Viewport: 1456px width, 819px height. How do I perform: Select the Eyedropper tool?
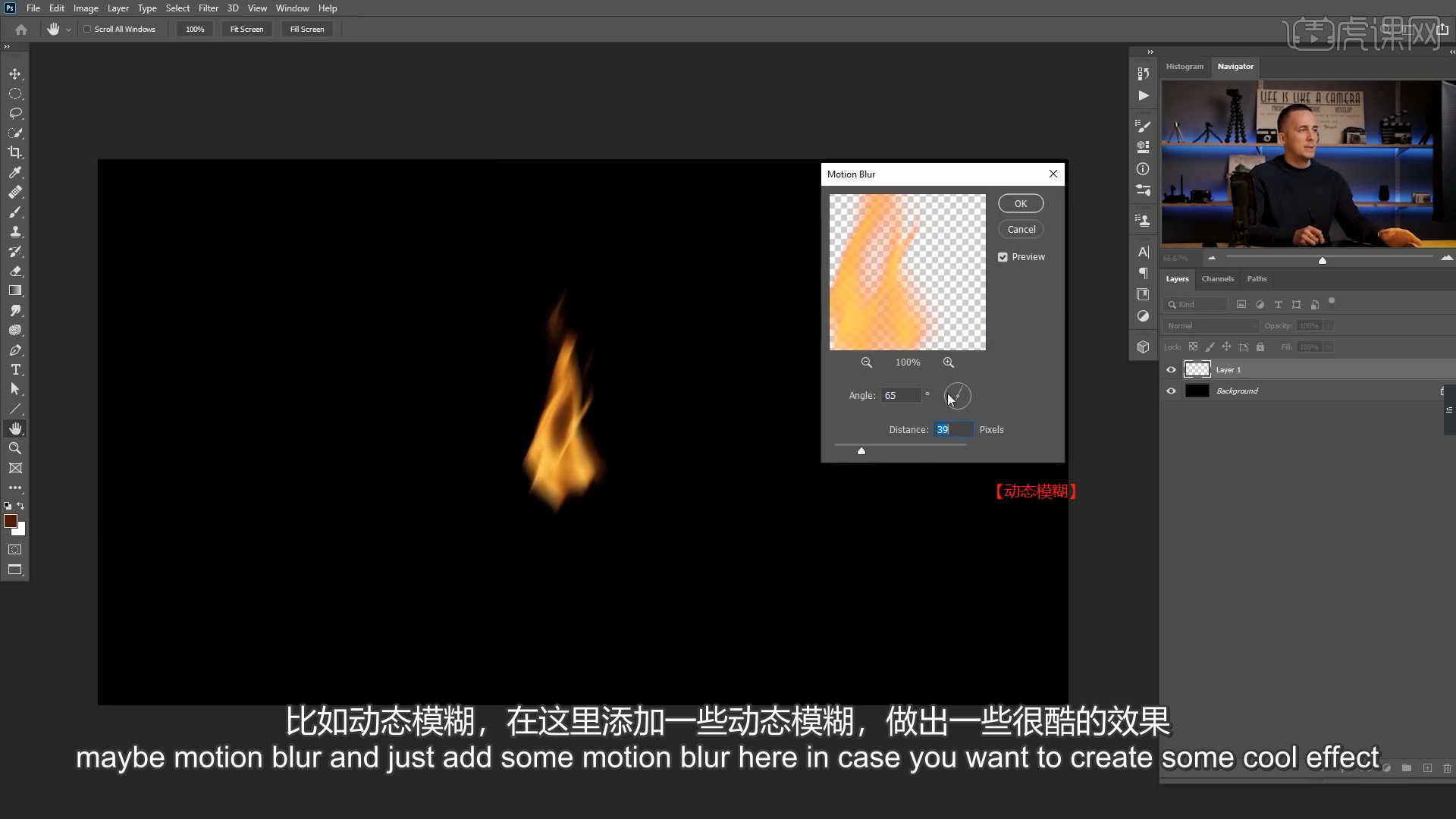(x=15, y=173)
